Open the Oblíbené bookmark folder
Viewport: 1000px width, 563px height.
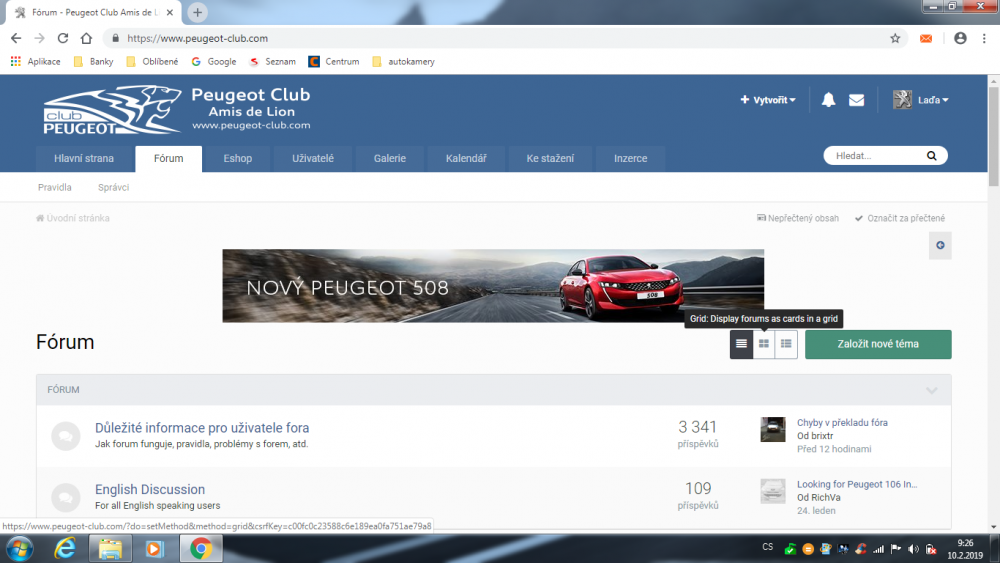click(x=152, y=61)
